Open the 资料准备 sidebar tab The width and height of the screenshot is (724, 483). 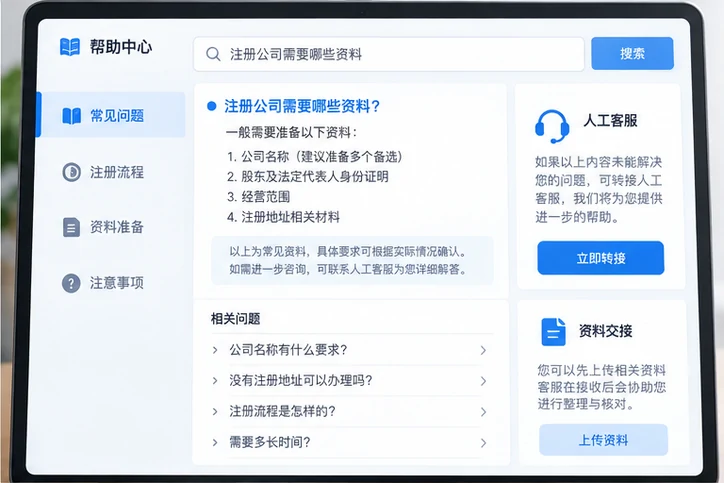(x=111, y=227)
